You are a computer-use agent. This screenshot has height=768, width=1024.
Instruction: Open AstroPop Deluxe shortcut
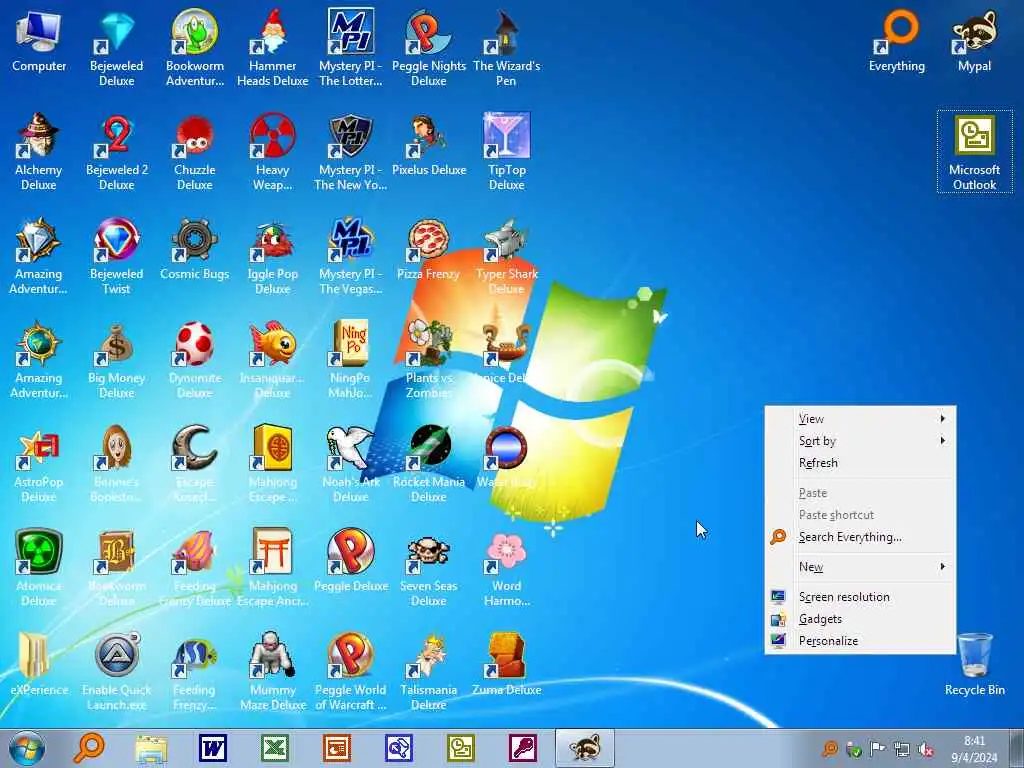tap(39, 462)
